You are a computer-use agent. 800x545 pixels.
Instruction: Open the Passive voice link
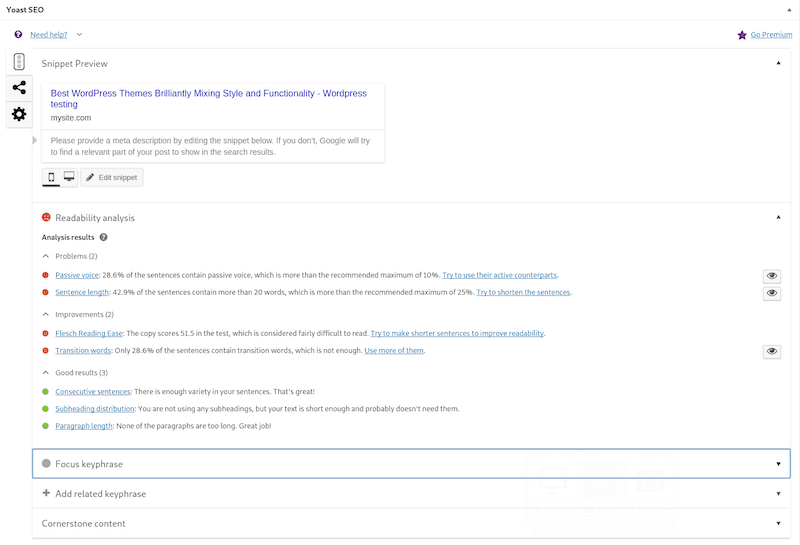[77, 275]
